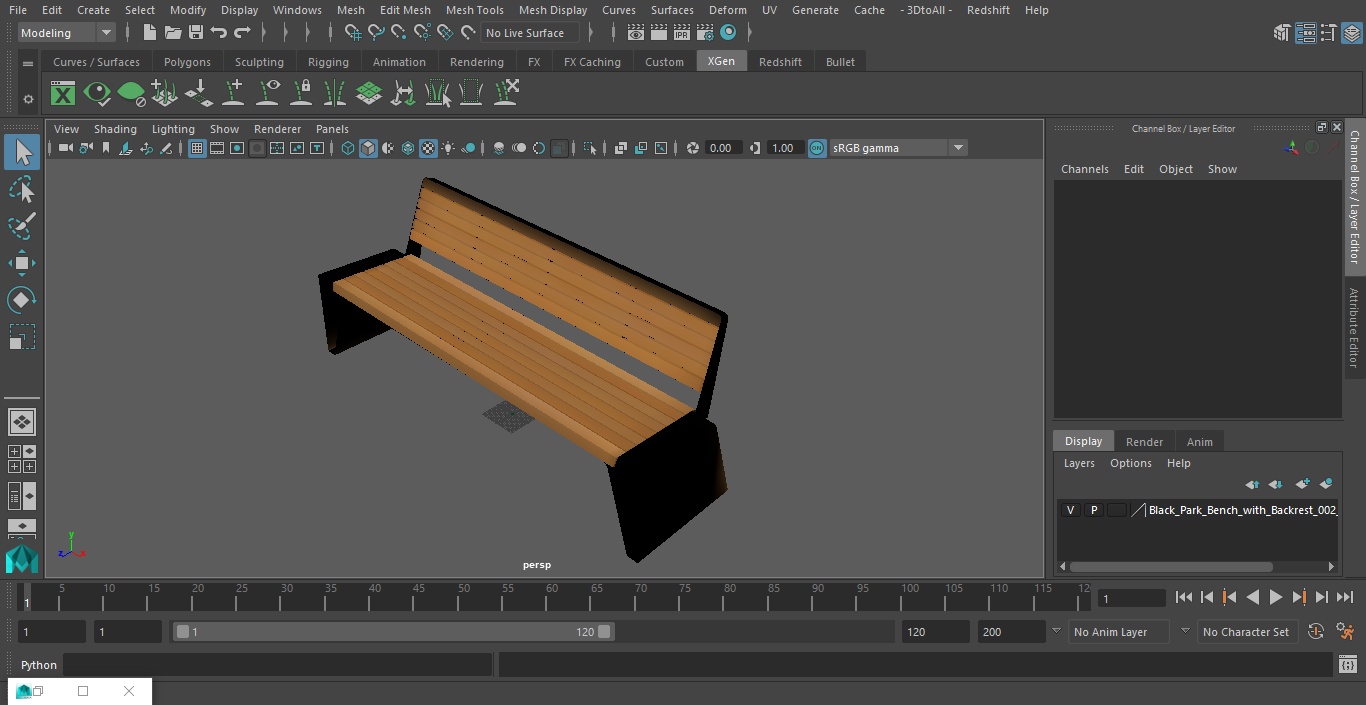Toggle the P playback box on bench layer
1366x705 pixels.
pyautogui.click(x=1093, y=510)
